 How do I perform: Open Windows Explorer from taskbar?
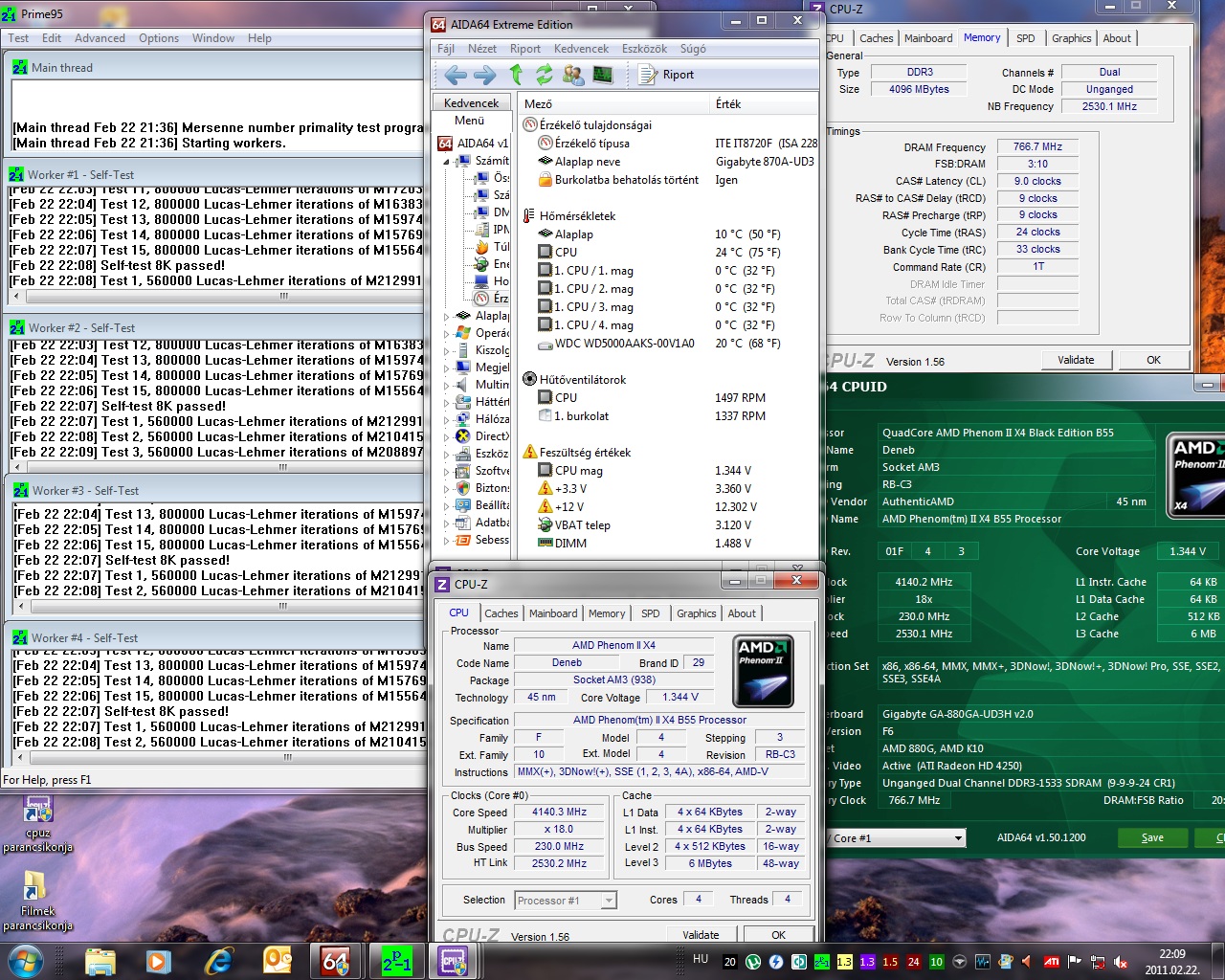coord(100,961)
